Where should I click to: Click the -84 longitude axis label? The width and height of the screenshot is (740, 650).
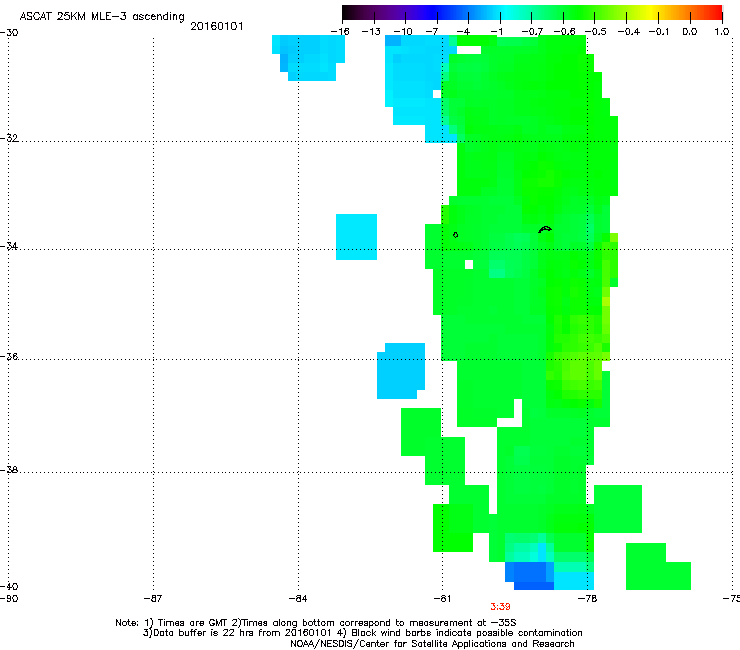[298, 599]
